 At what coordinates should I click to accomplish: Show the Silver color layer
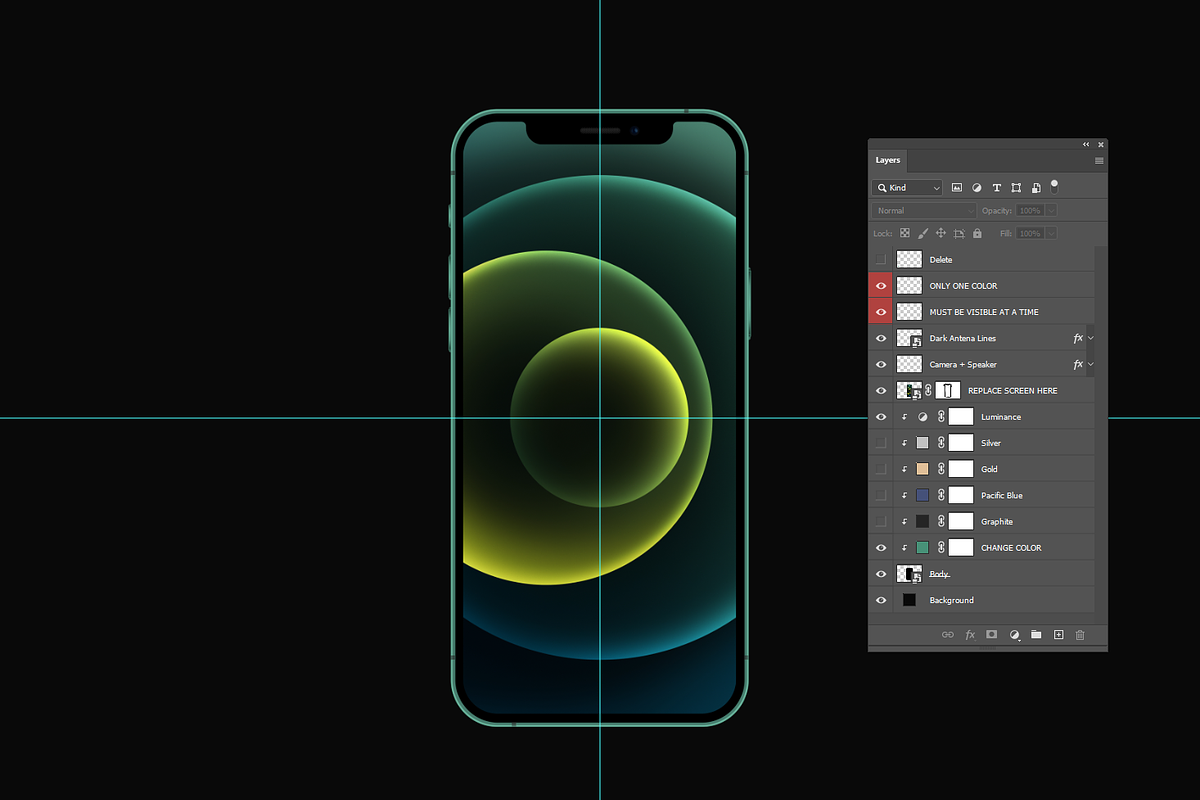coord(881,443)
